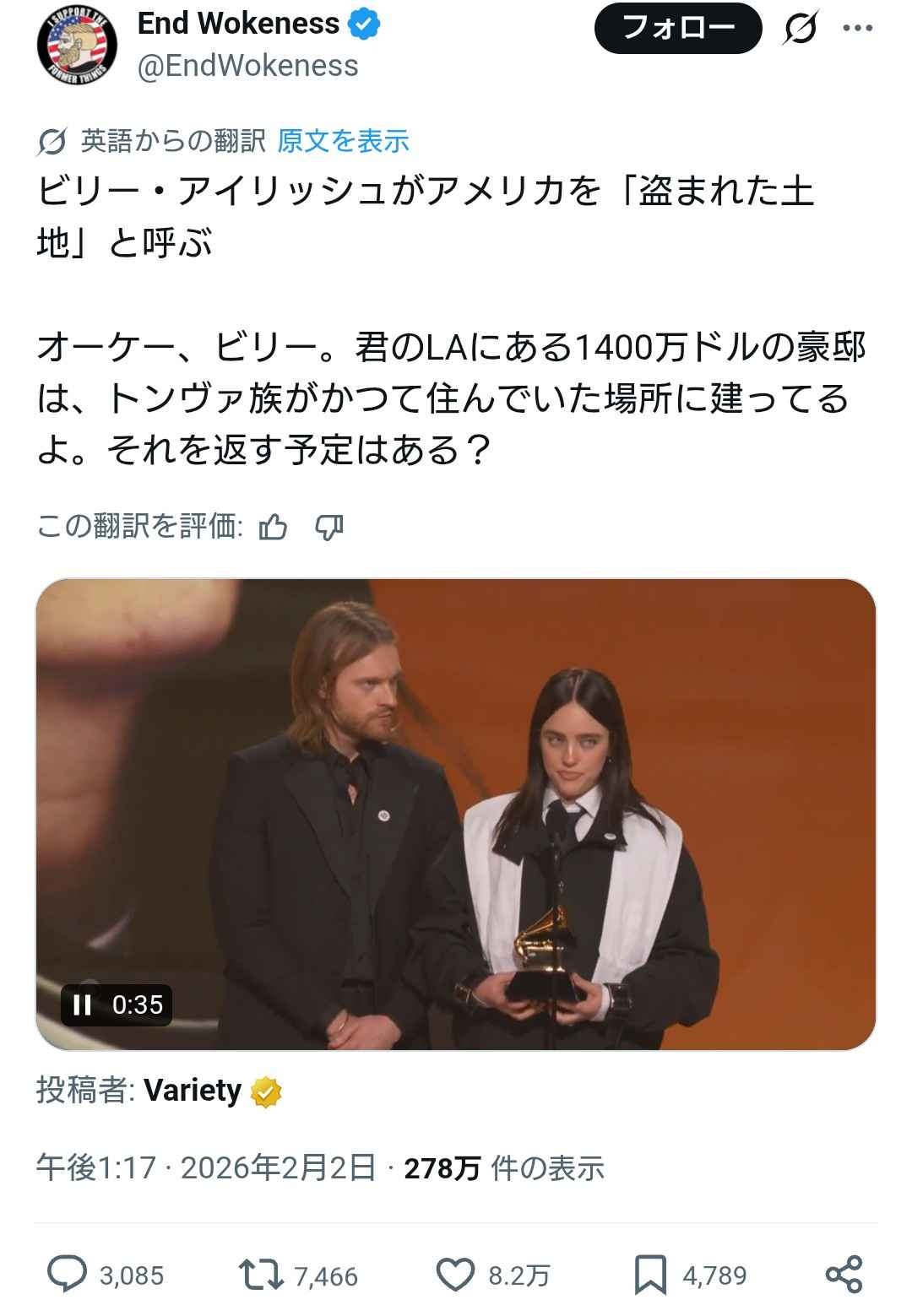Open End Wokeness profile avatar
Screen dimensions: 912x1316
77,46
